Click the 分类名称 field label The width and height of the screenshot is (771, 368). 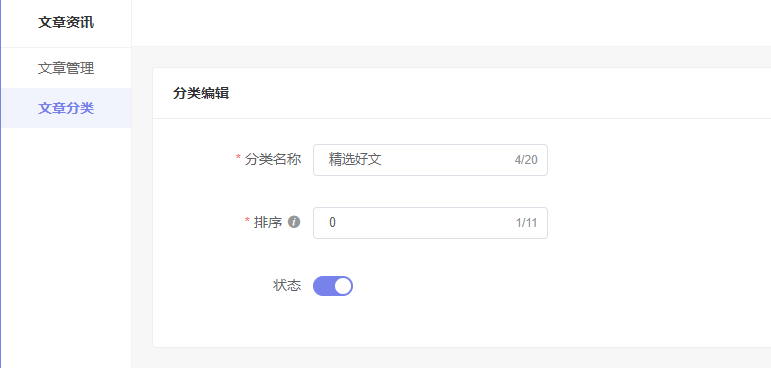tap(273, 159)
